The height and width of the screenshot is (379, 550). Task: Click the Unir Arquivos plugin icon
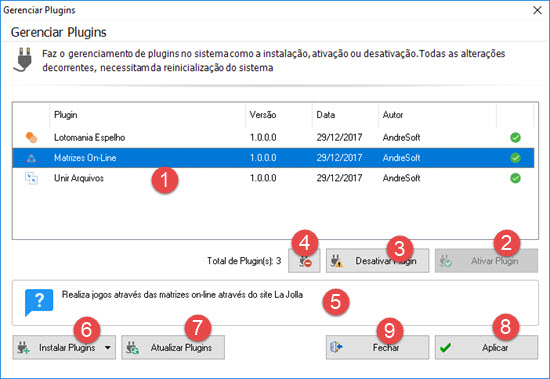tap(31, 178)
